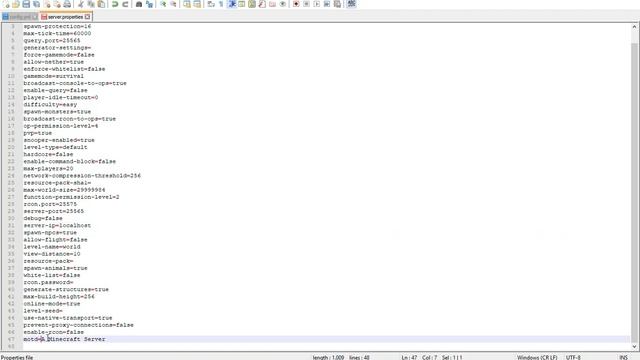
Task: Click the Zoom In magnifier icon
Action: click(163, 4)
